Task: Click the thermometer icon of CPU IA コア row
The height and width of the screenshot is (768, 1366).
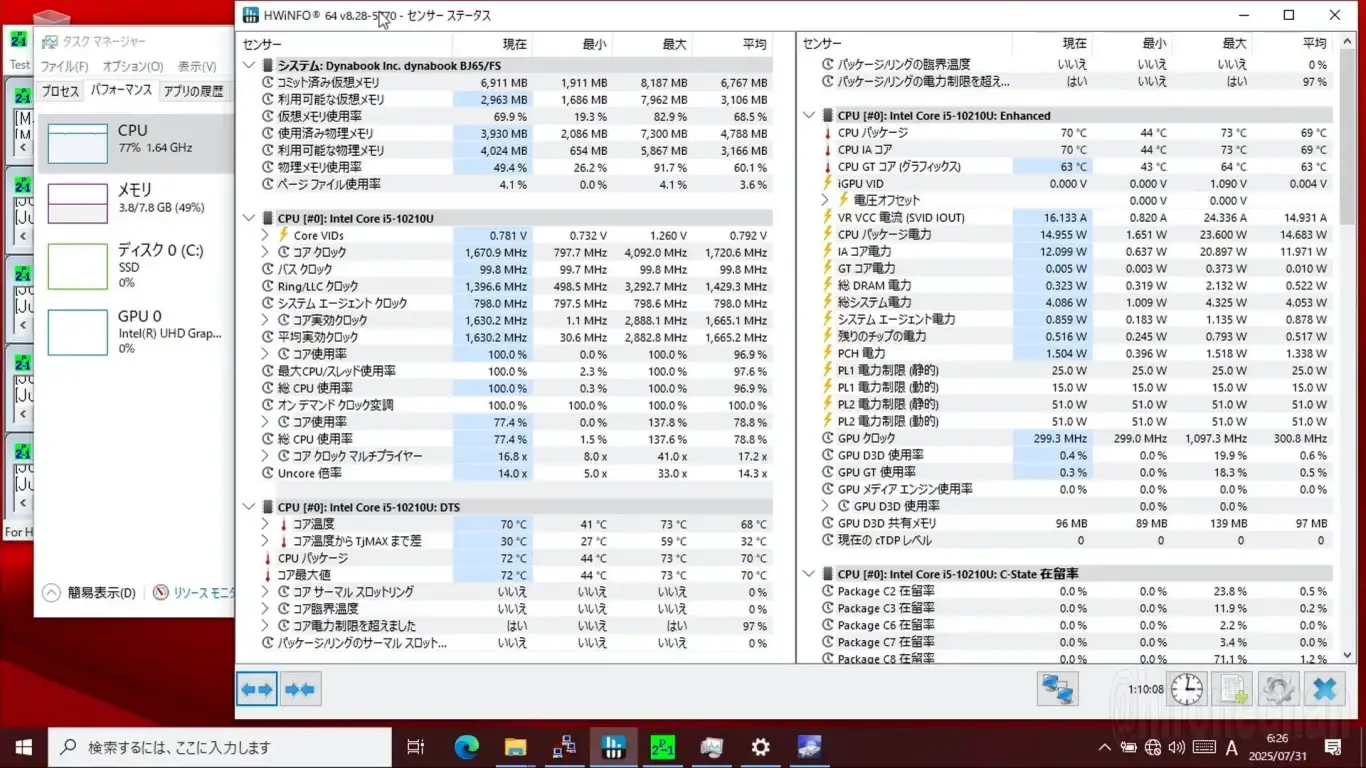Action: [827, 150]
